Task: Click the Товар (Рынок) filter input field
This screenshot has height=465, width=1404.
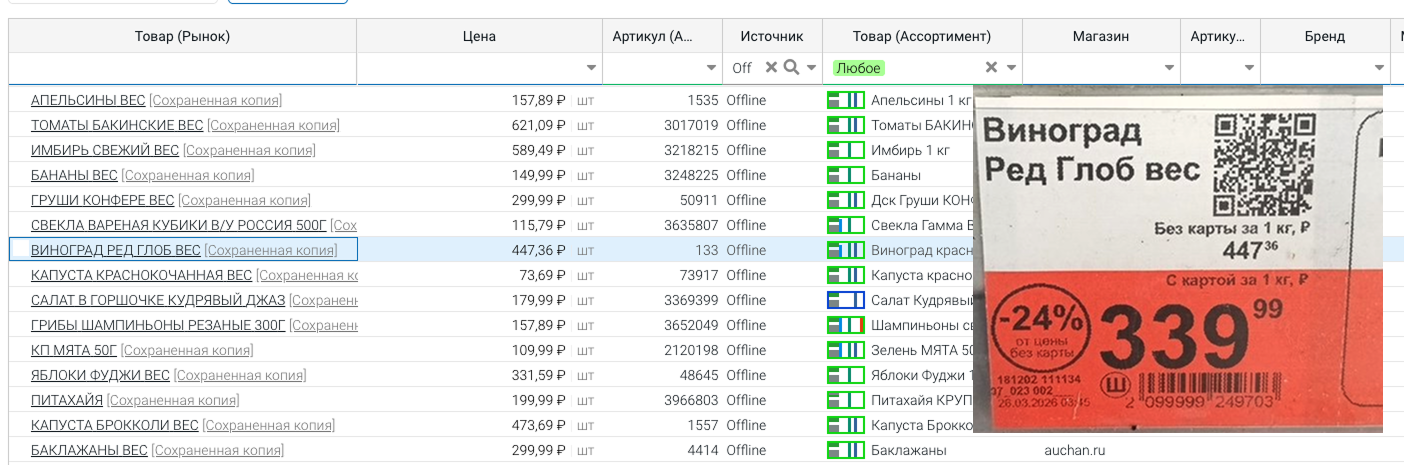Action: (x=182, y=68)
